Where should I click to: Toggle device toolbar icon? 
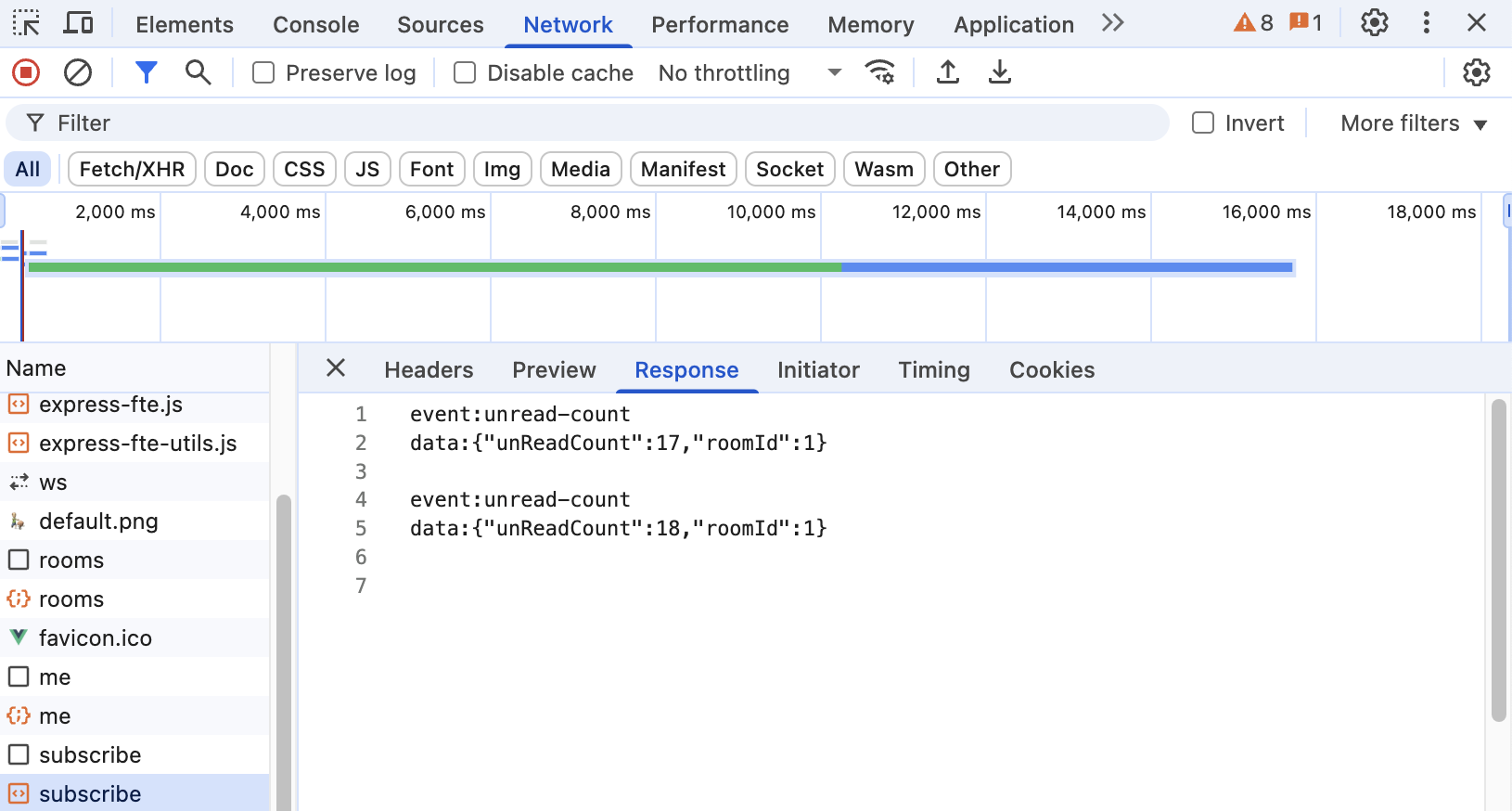pyautogui.click(x=78, y=23)
